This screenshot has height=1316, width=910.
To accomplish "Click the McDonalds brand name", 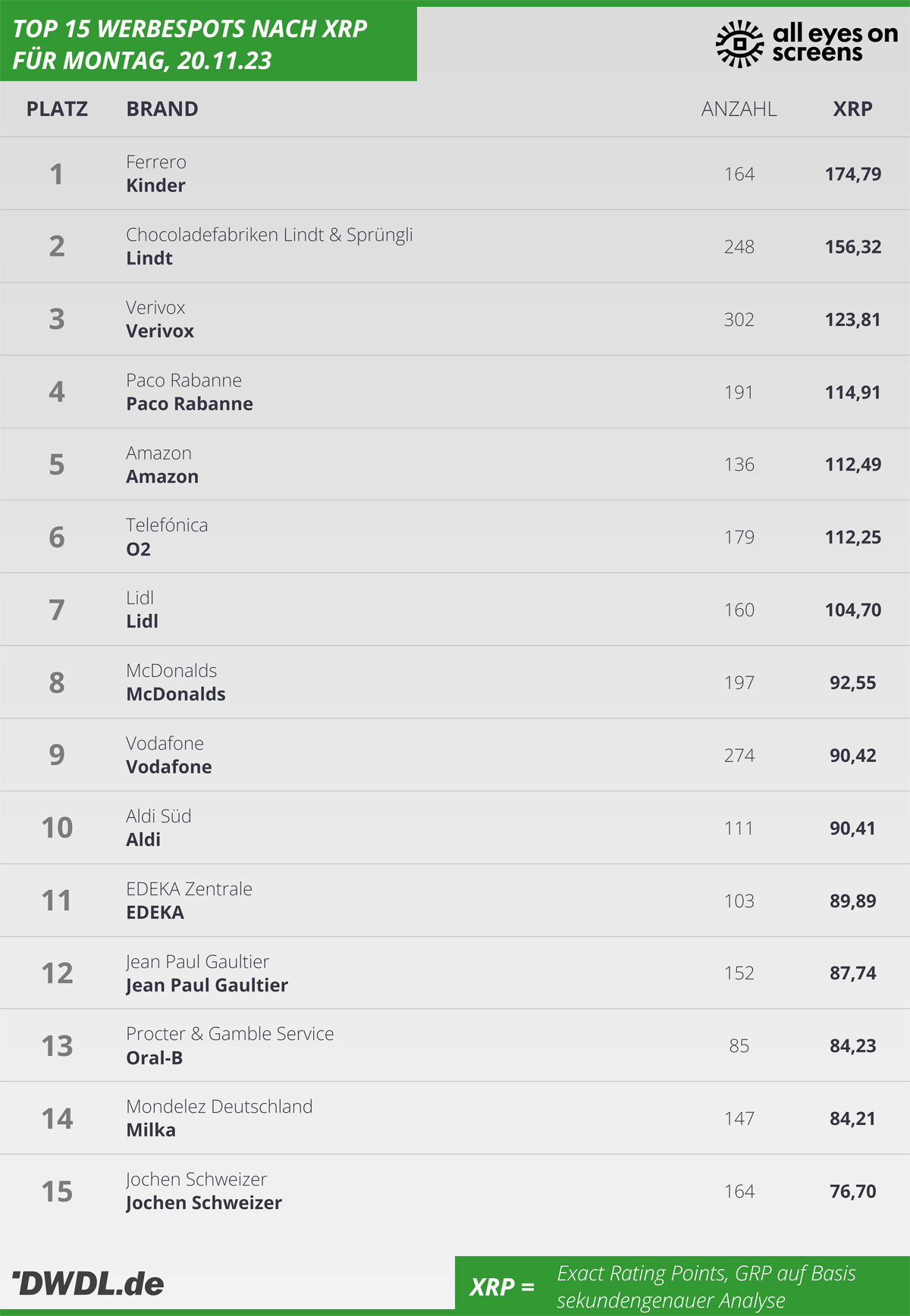I will (176, 694).
